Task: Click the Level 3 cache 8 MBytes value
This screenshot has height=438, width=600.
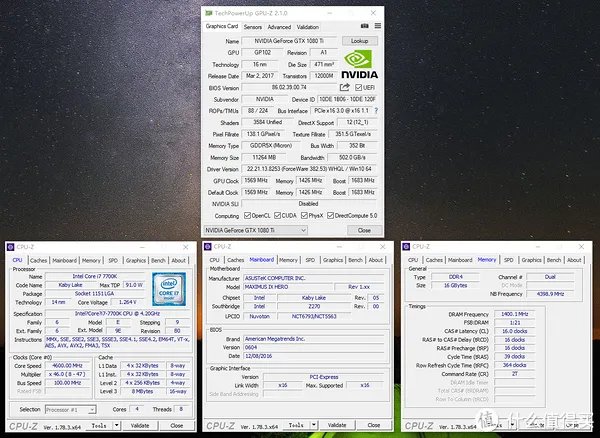Action: pyautogui.click(x=143, y=391)
